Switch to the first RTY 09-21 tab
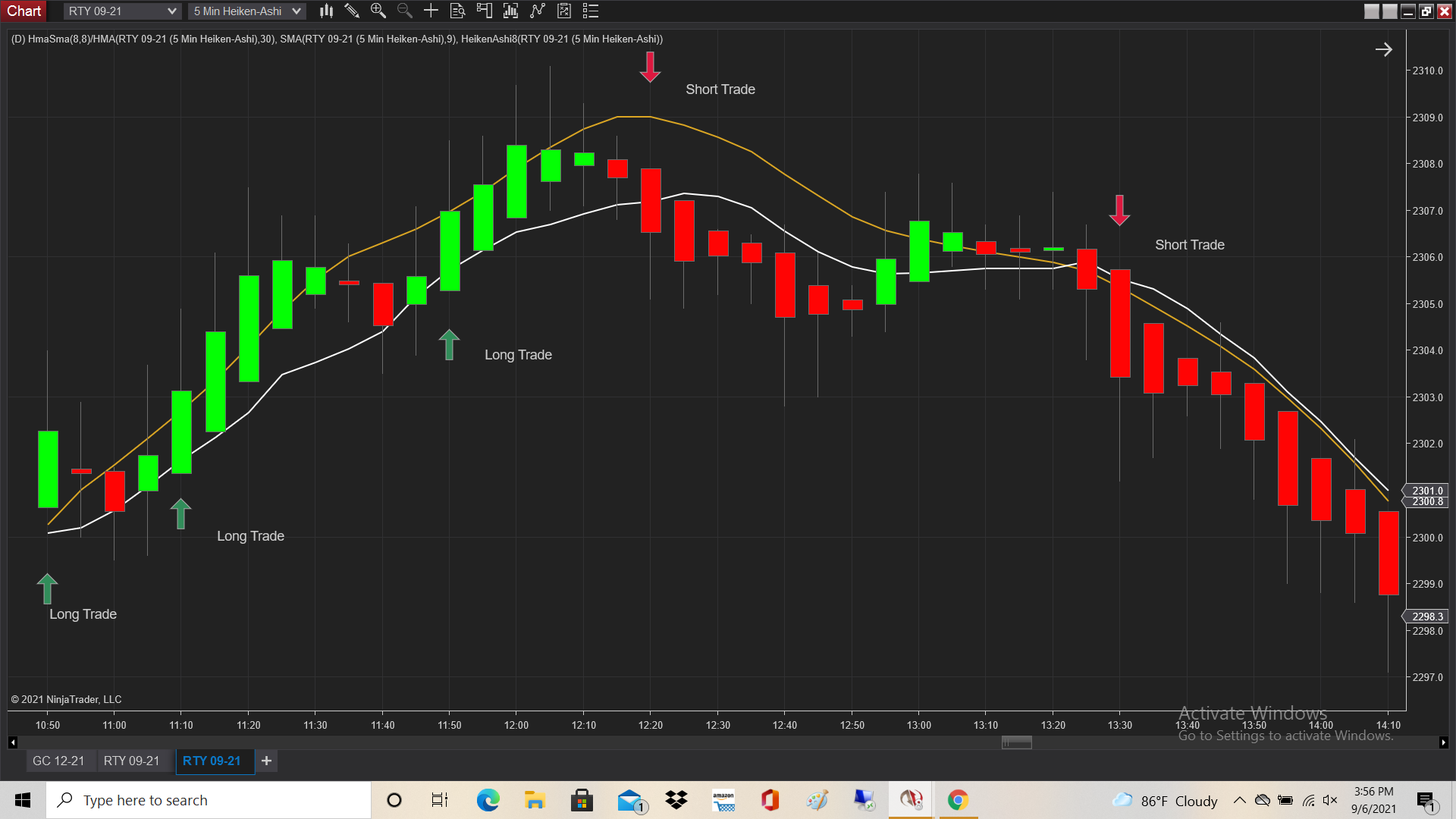The height and width of the screenshot is (819, 1456). (131, 761)
